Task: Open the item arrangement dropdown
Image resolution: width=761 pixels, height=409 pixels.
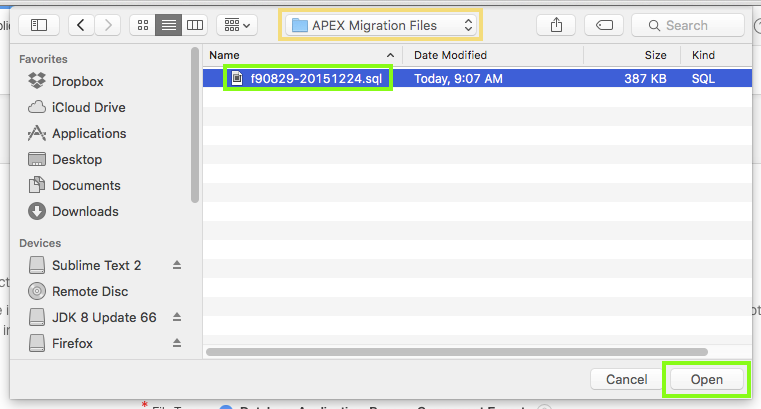Action: tap(236, 25)
